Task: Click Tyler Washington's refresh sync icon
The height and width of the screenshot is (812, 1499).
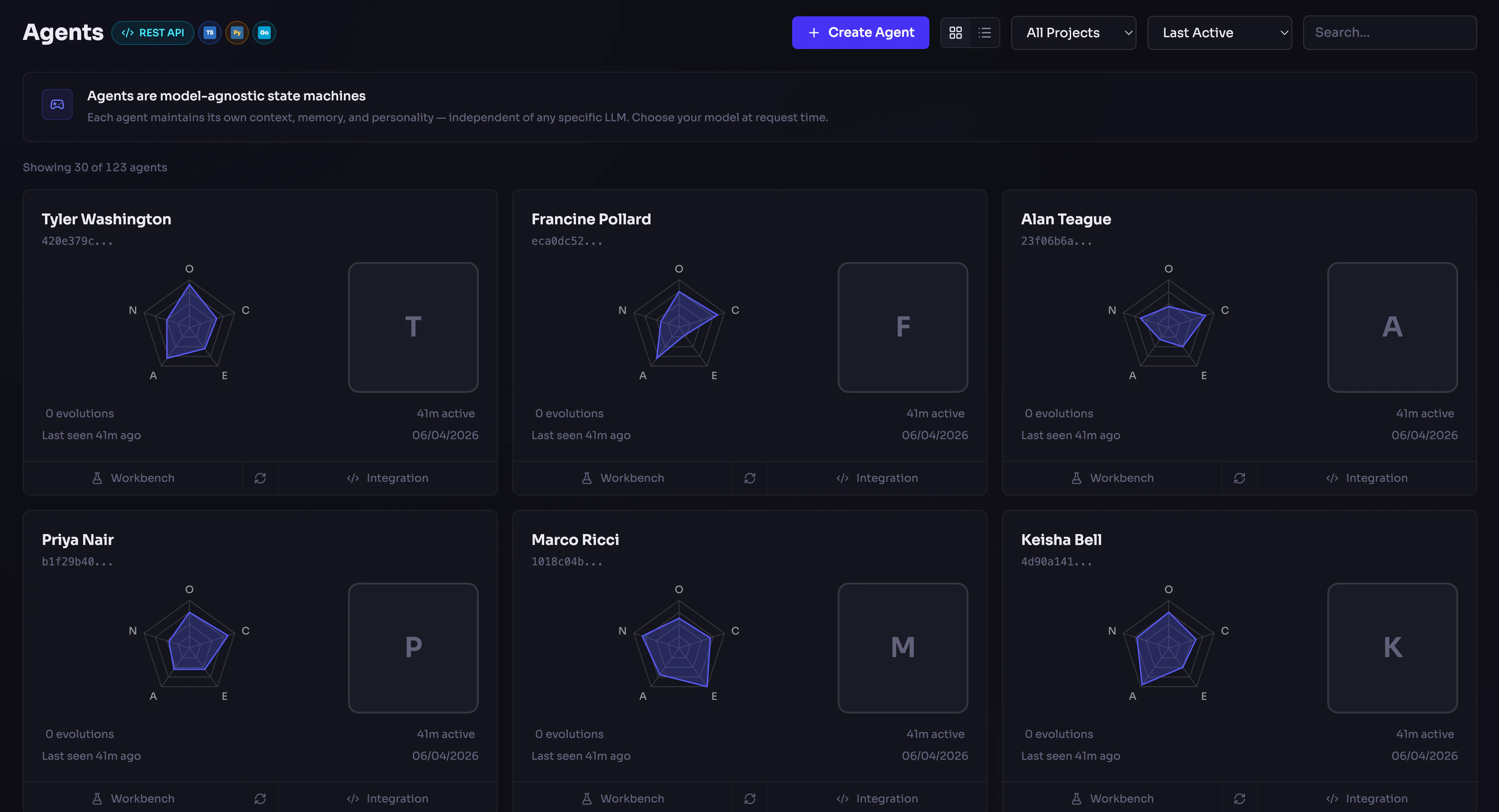Action: pos(260,478)
